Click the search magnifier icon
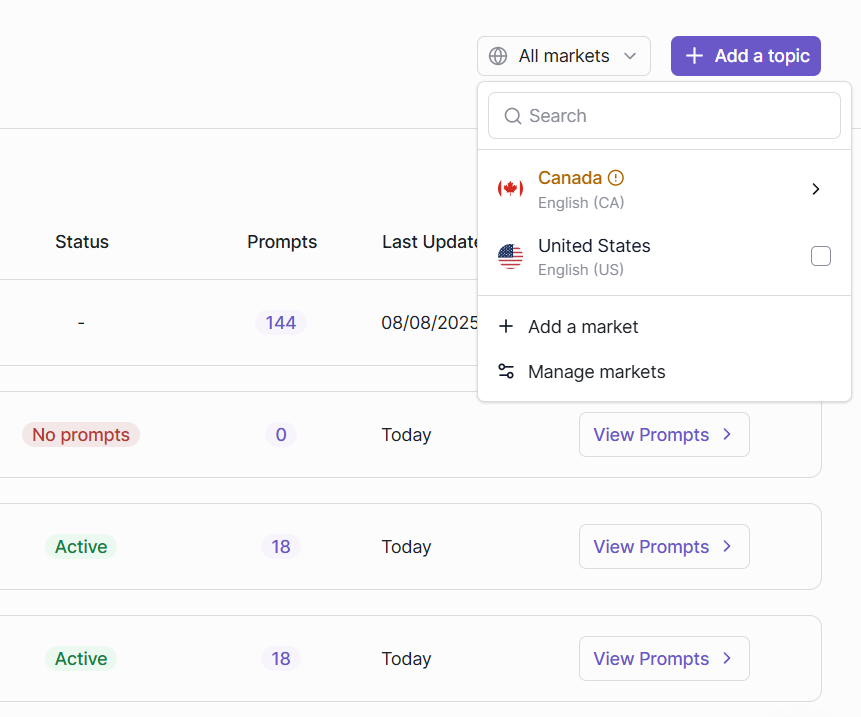 click(x=513, y=116)
